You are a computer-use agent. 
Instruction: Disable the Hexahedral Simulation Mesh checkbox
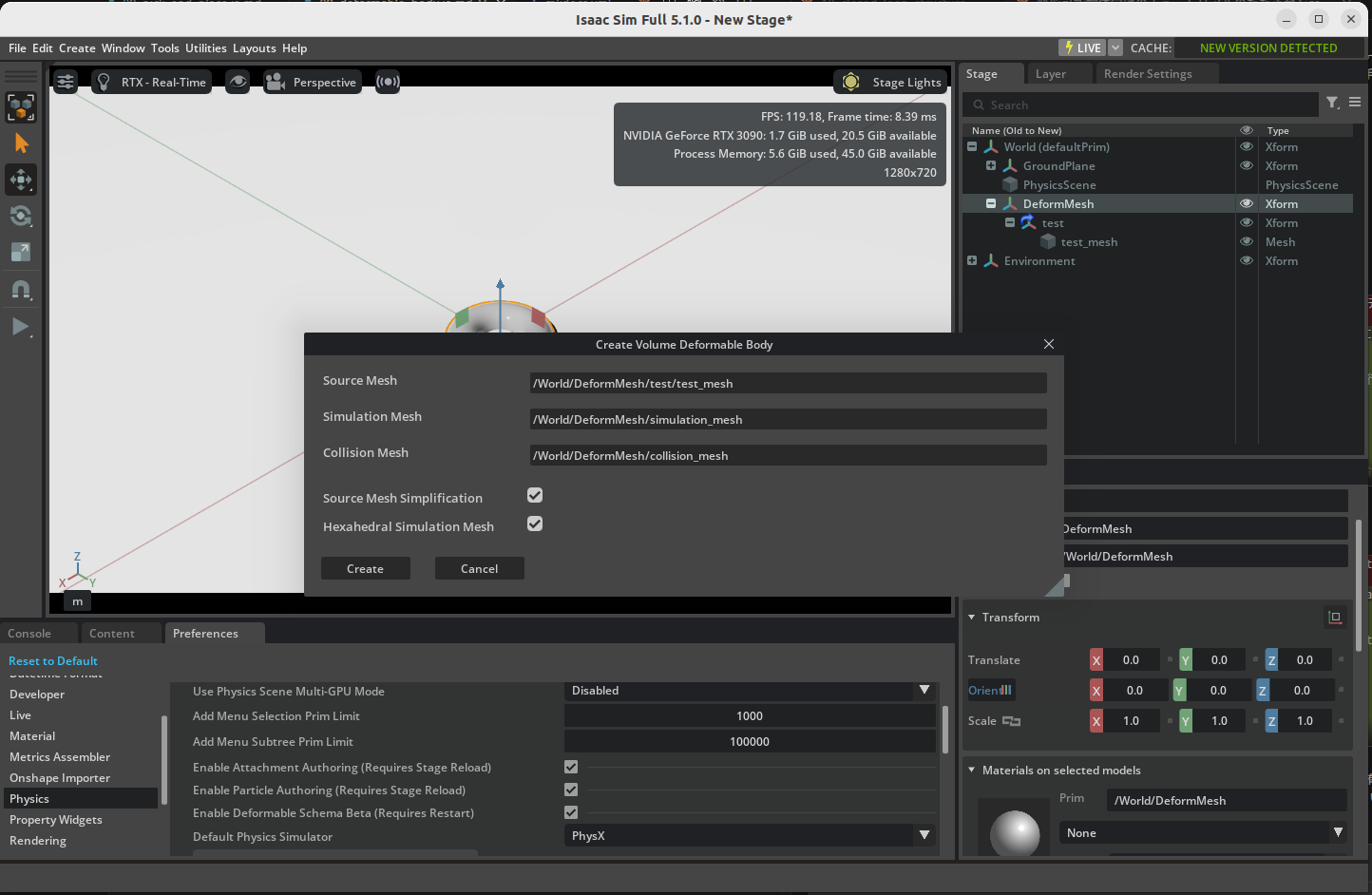[534, 524]
